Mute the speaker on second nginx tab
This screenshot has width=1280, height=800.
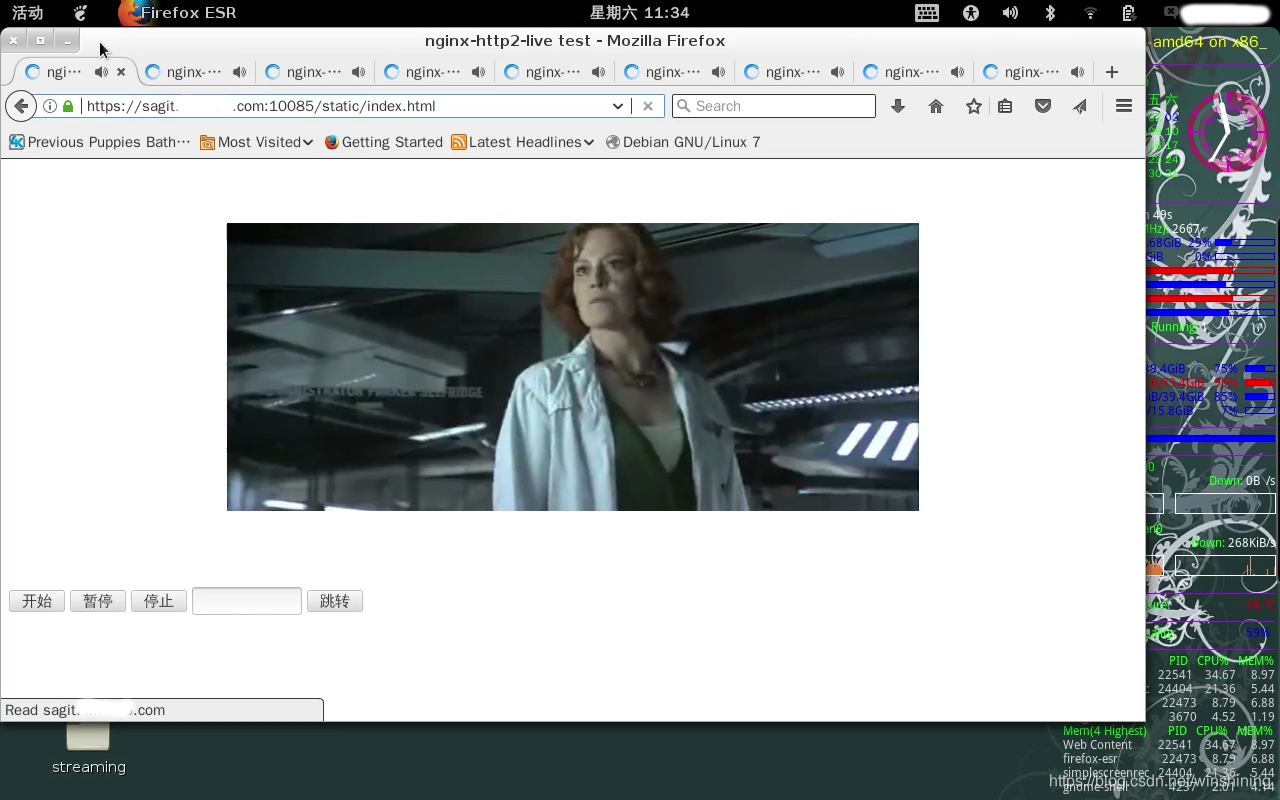click(x=239, y=72)
